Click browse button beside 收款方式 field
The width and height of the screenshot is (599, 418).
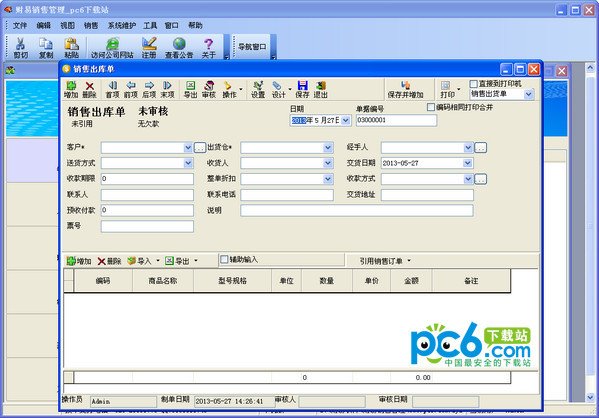point(481,179)
